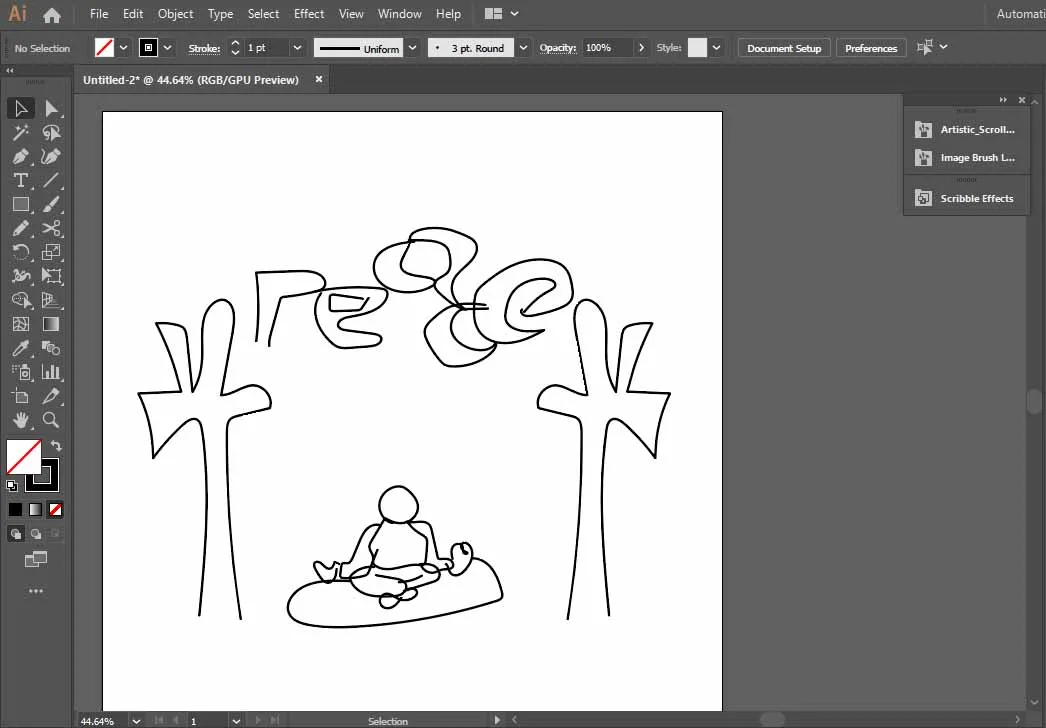1046x728 pixels.
Task: Select the Pen tool
Action: click(20, 156)
